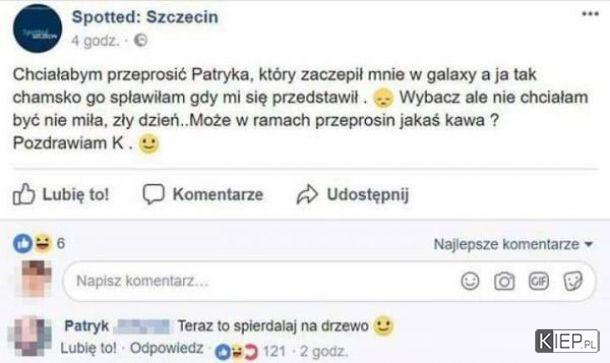Like Patryk's comment via Lubię to!

[x=88, y=348]
